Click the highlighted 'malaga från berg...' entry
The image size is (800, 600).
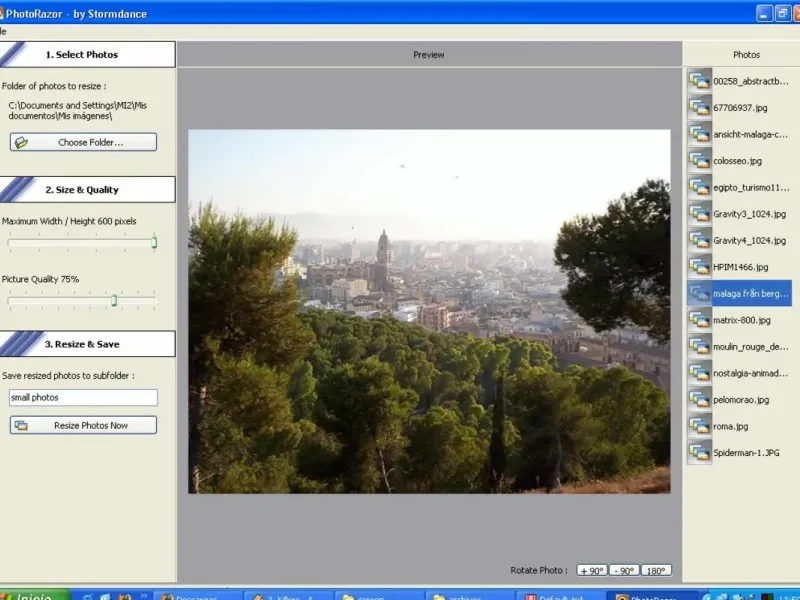click(739, 293)
